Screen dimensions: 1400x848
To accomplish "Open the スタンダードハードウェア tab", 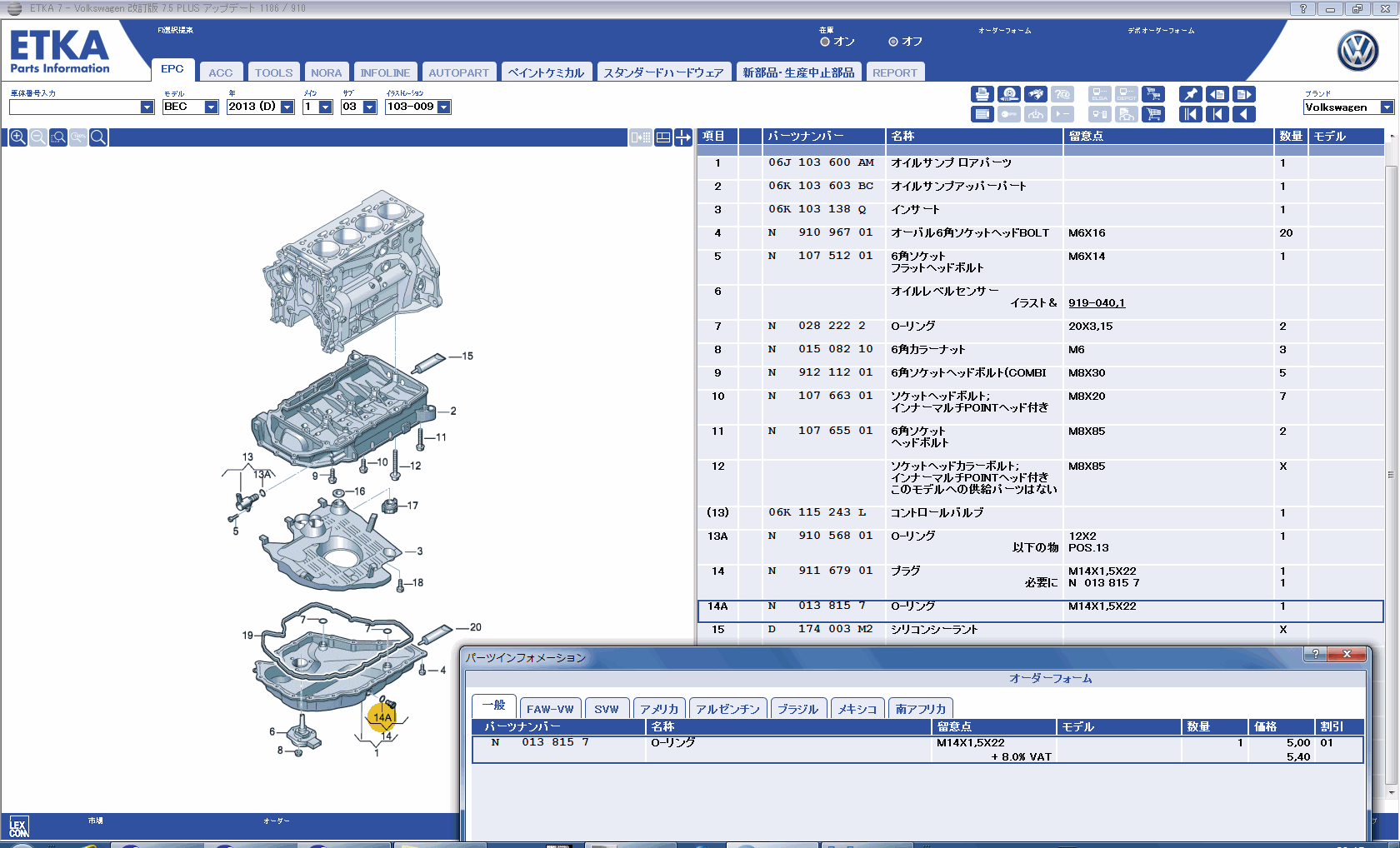I will point(664,72).
